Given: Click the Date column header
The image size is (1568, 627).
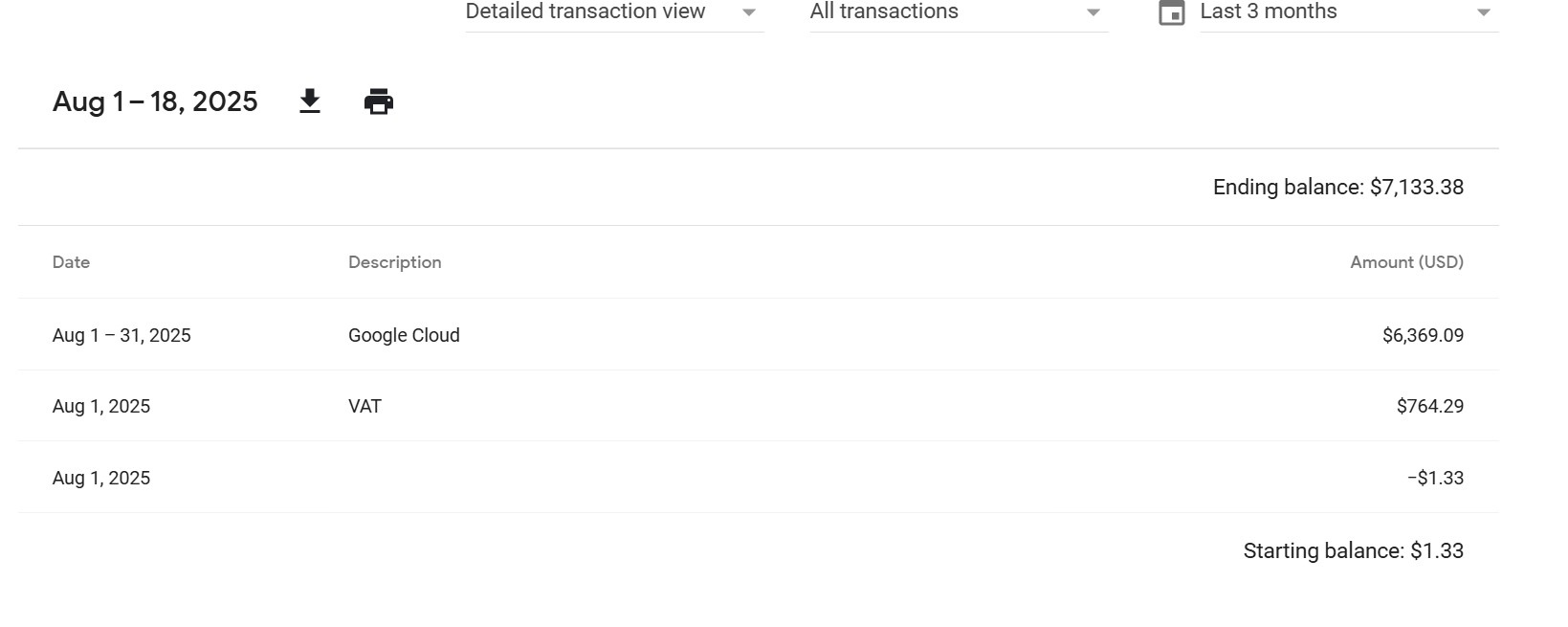Looking at the screenshot, I should pyautogui.click(x=71, y=262).
